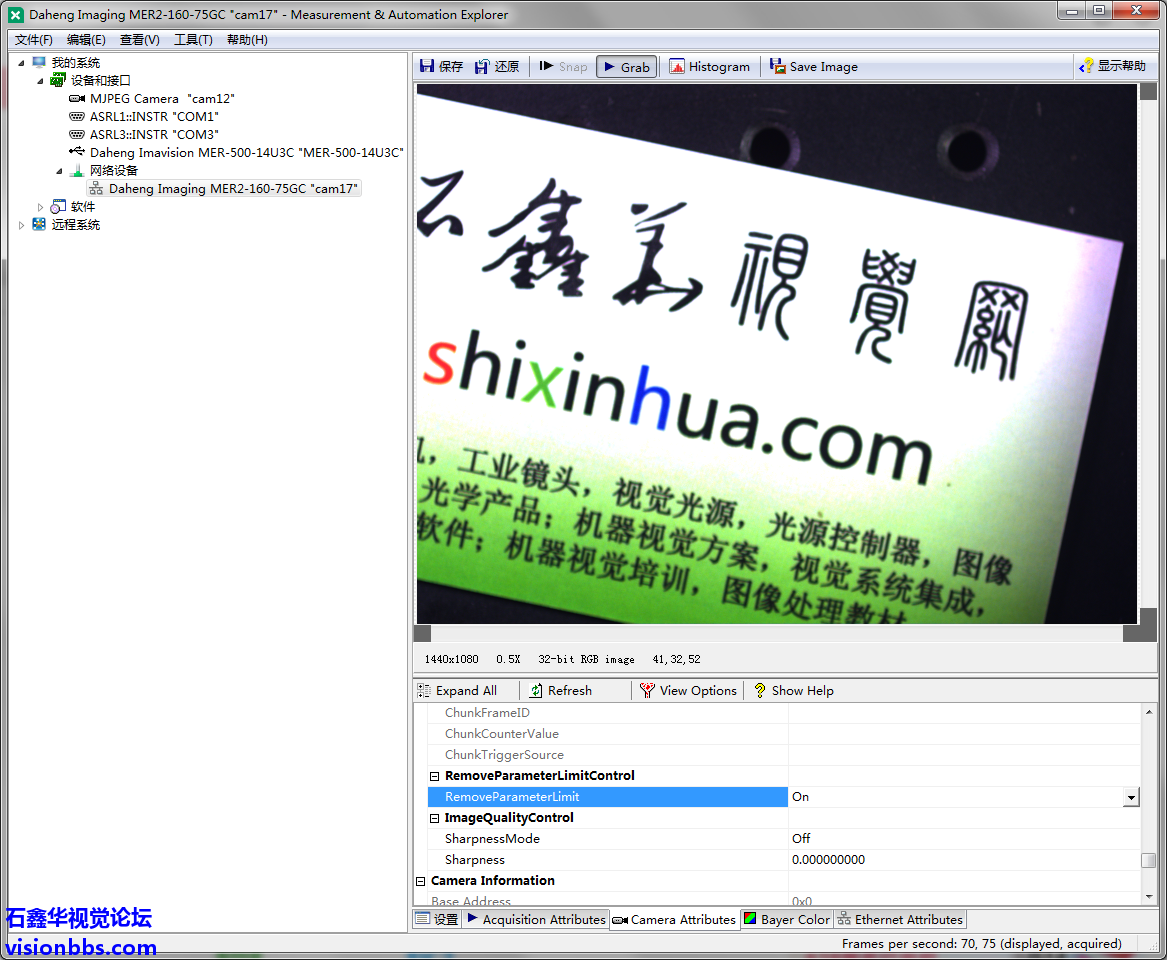The image size is (1167, 960).
Task: Collapse the Camera Information section
Action: [421, 881]
